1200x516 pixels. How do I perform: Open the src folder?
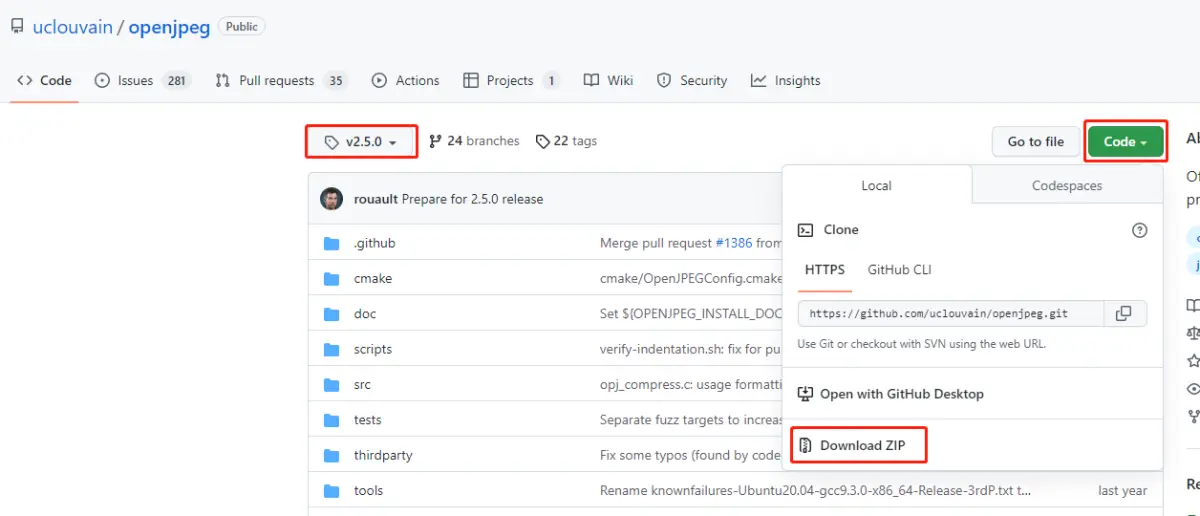click(362, 385)
